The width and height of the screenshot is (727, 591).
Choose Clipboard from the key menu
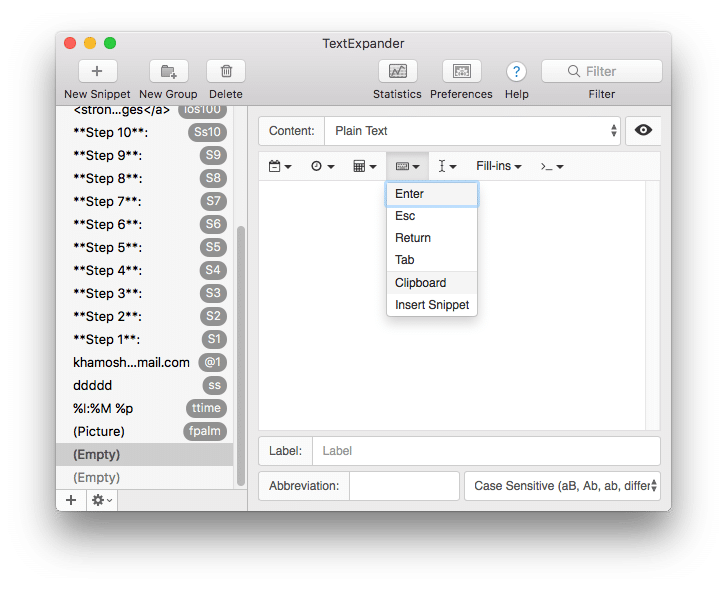click(421, 283)
